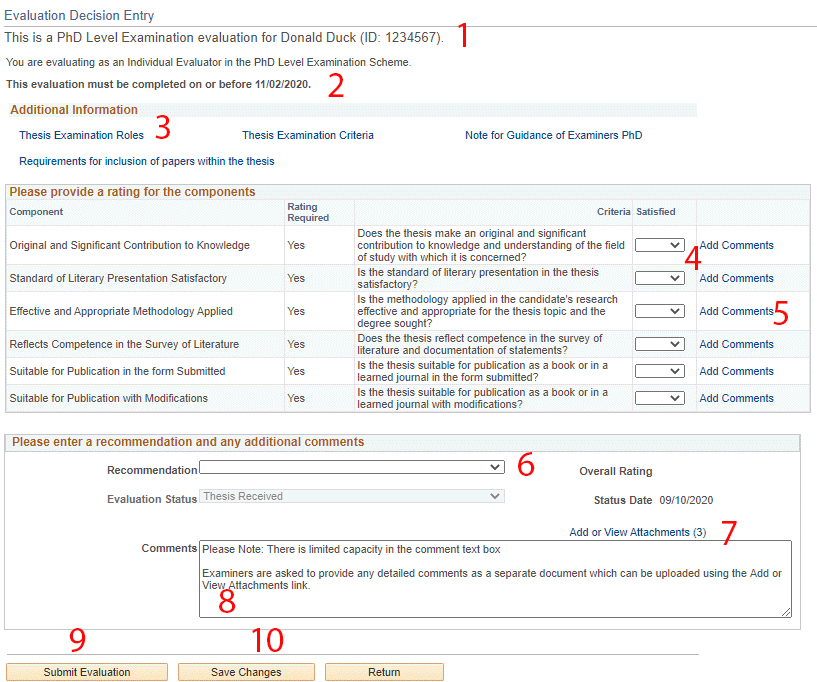This screenshot has height=682, width=817.
Task: Add Comments for Standard of Literary Presentation
Action: (x=736, y=278)
